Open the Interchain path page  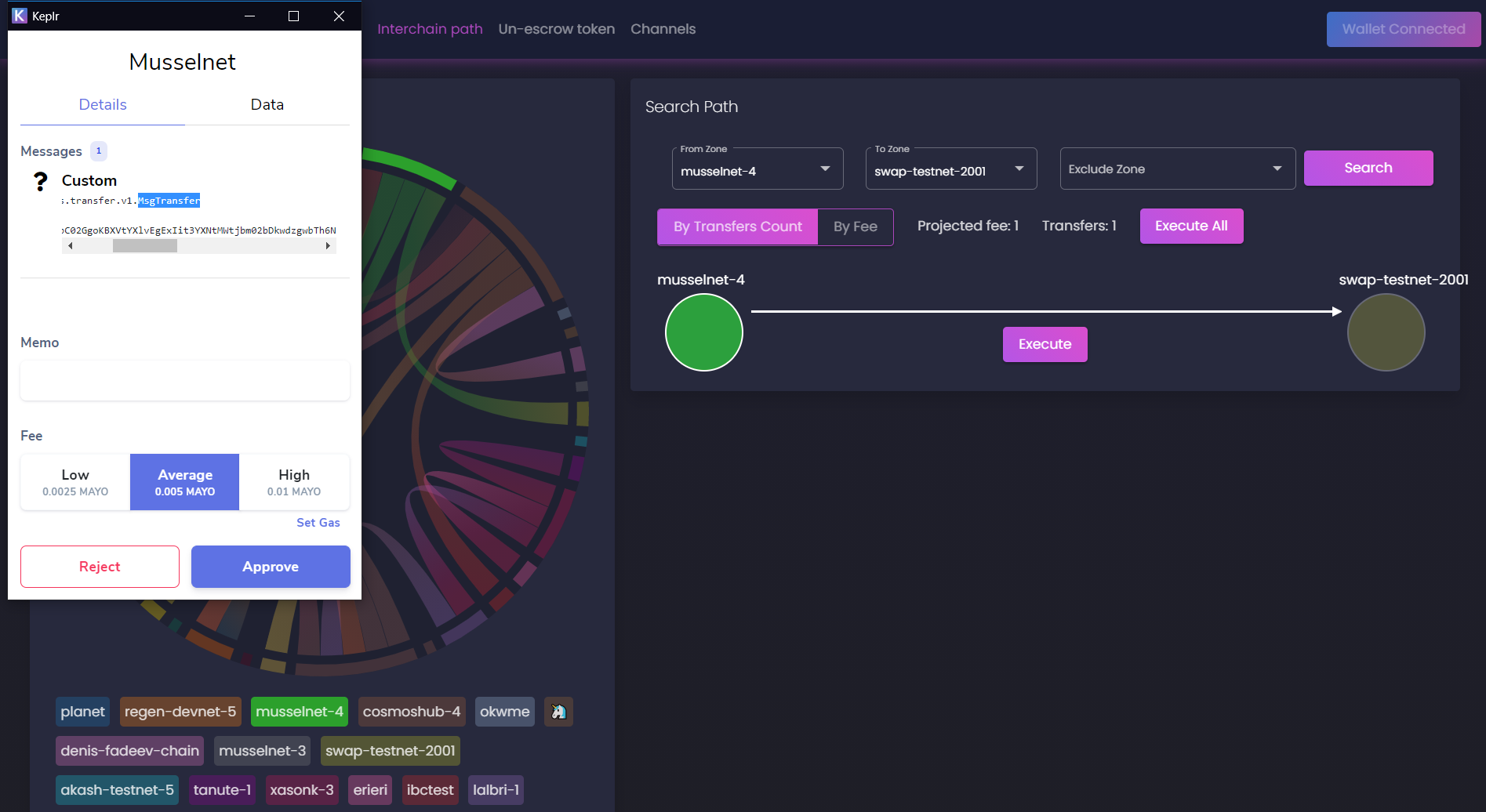[x=430, y=29]
